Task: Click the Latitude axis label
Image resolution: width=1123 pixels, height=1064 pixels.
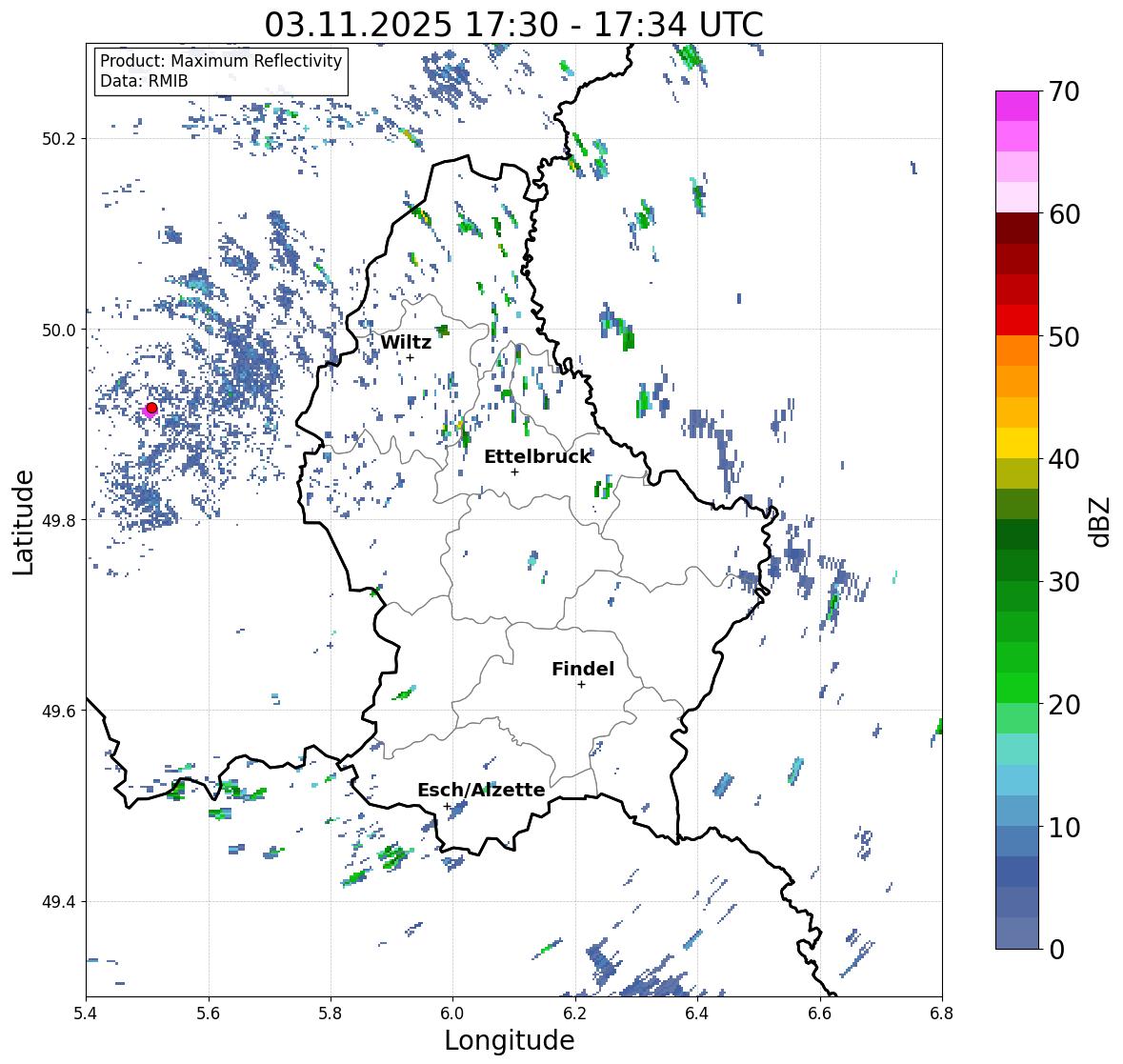Action: (23, 522)
